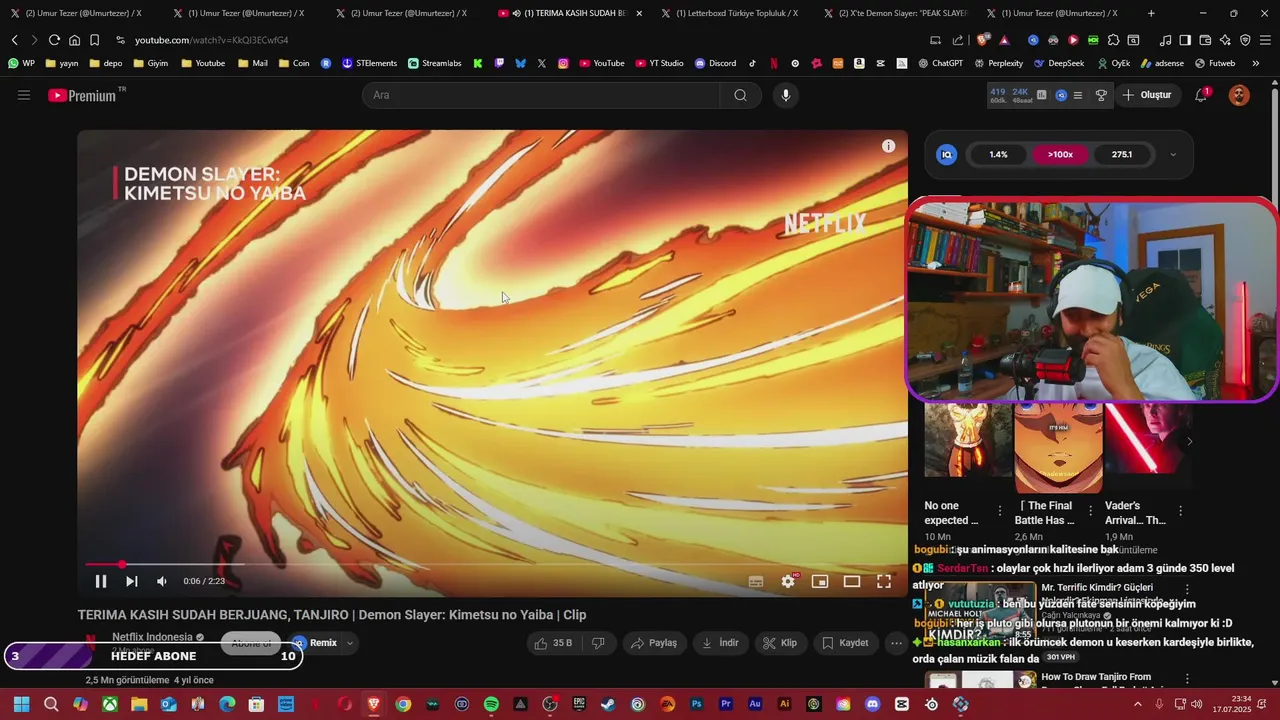The width and height of the screenshot is (1280, 720).
Task: Reload the current page
Action: point(54,40)
